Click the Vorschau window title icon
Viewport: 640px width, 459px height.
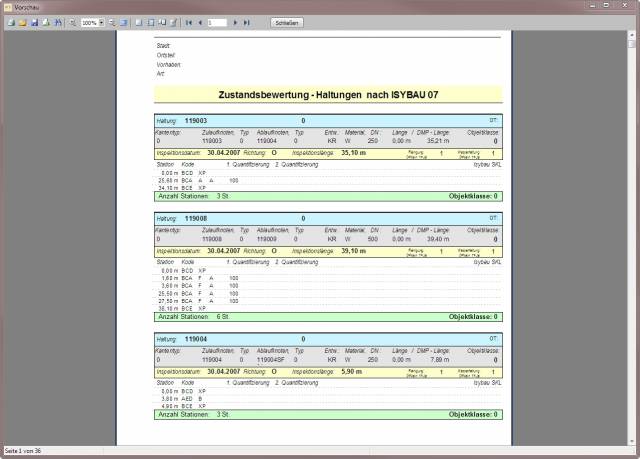[x=8, y=7]
